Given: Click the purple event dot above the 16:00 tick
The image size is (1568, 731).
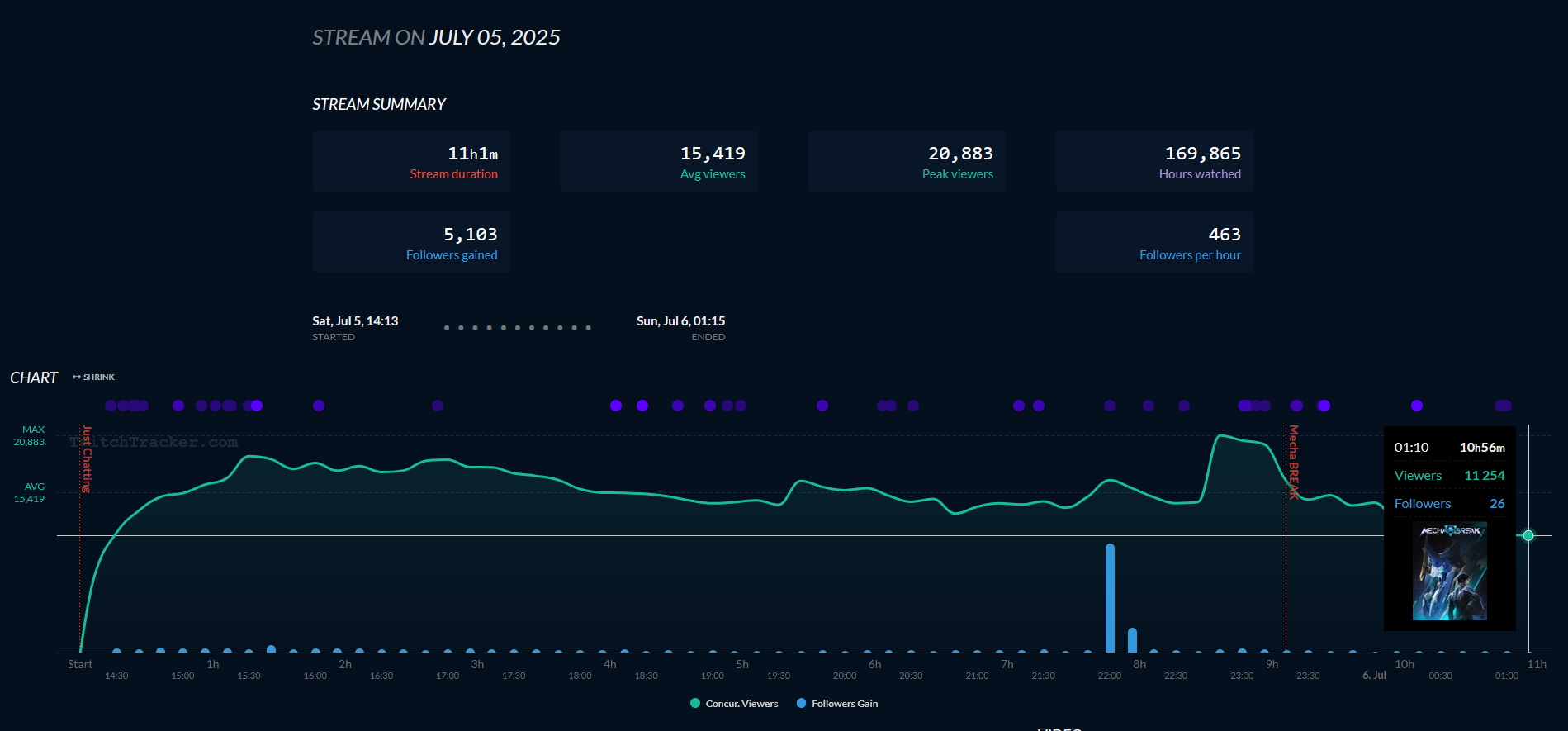Looking at the screenshot, I should 319,406.
